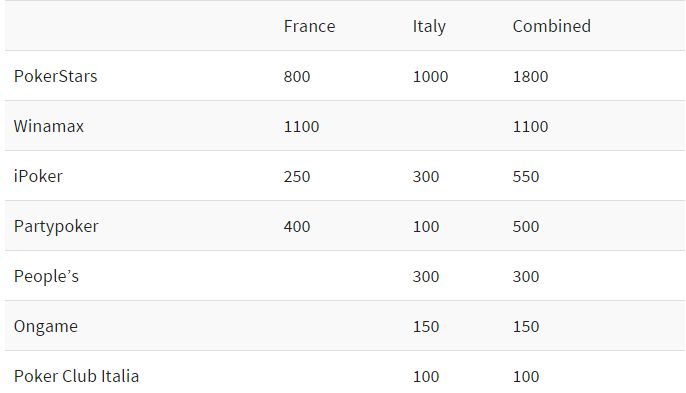Click the France column header
Viewport: 686px width, 393px height.
point(309,26)
